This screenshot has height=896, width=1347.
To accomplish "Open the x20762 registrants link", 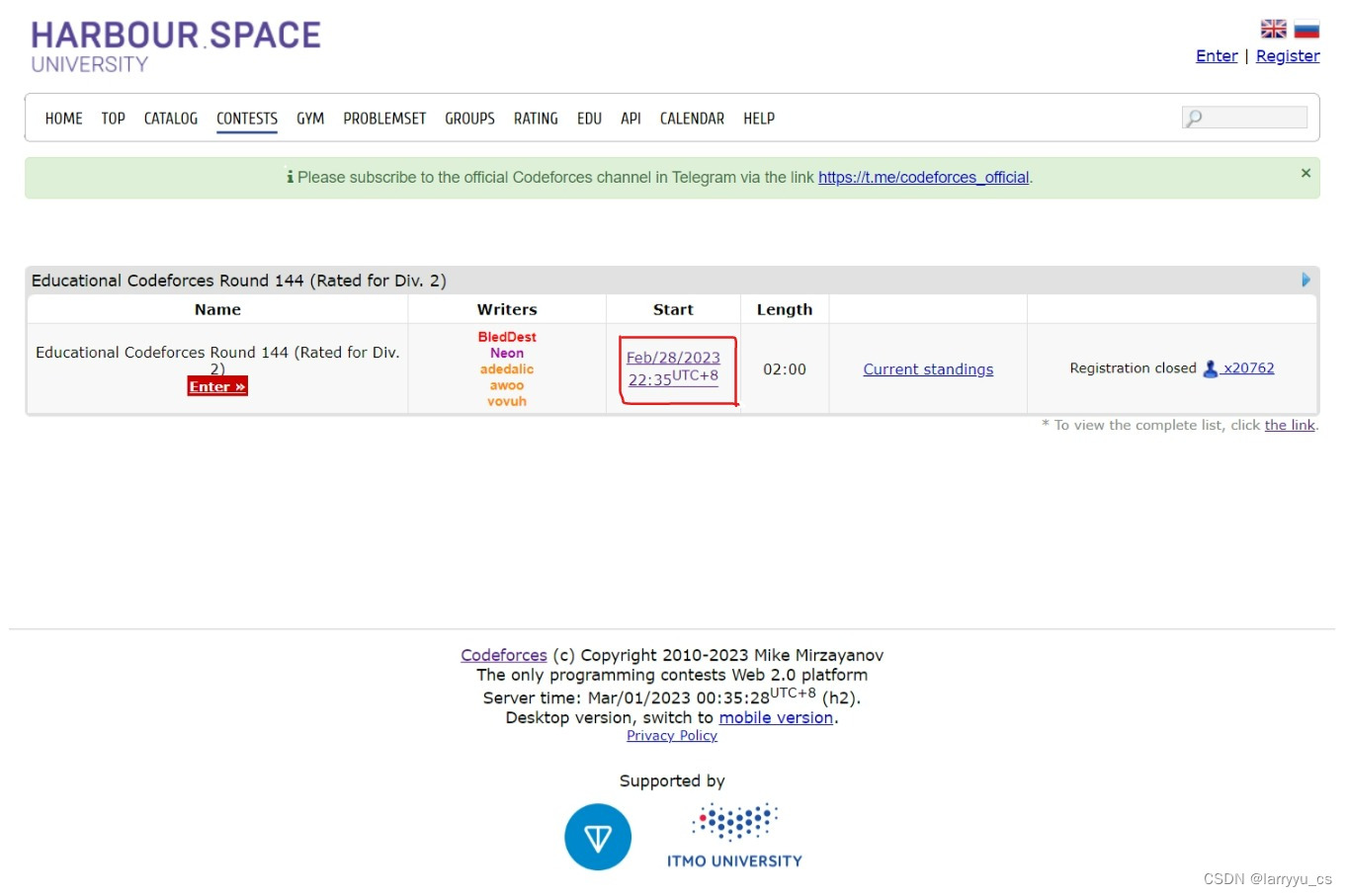I will point(1248,368).
